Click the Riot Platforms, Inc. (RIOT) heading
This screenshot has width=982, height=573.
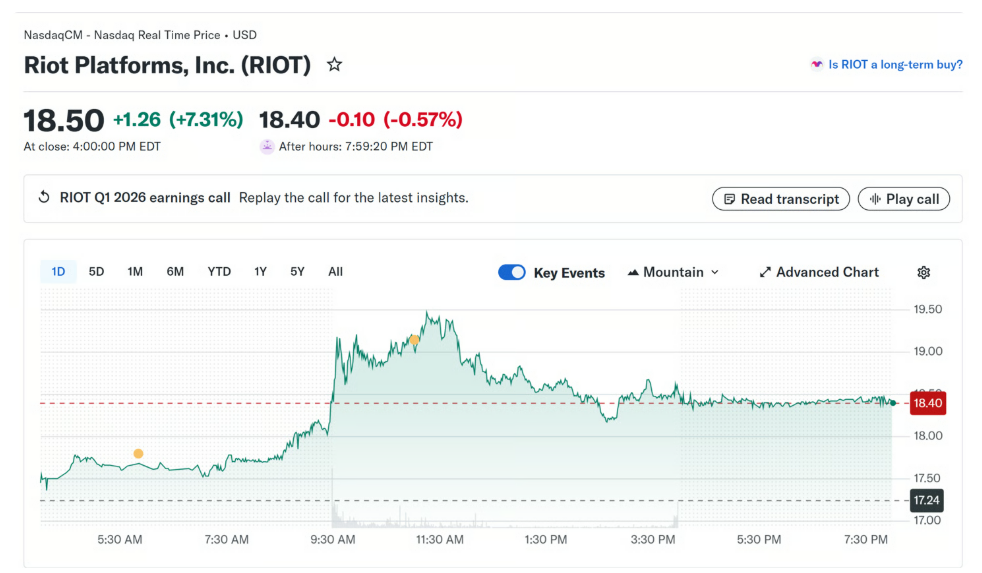tap(167, 65)
